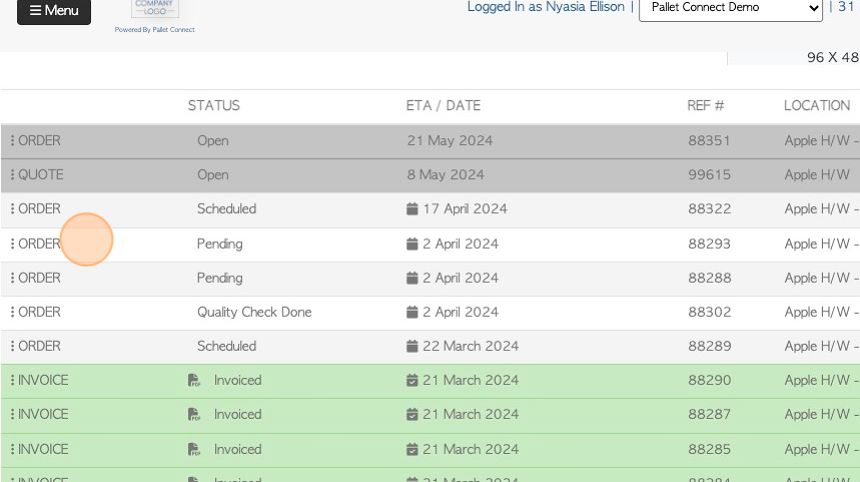This screenshot has width=860, height=482.
Task: Select reference number 88351
Action: coord(709,140)
